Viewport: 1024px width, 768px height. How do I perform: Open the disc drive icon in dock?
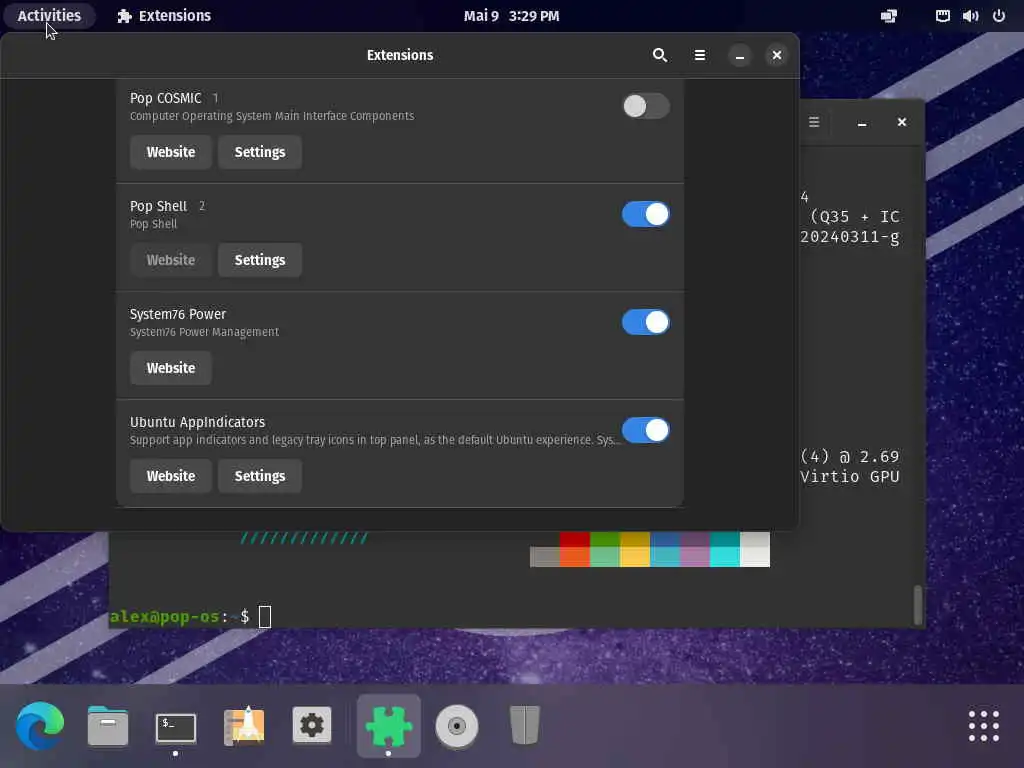click(457, 726)
